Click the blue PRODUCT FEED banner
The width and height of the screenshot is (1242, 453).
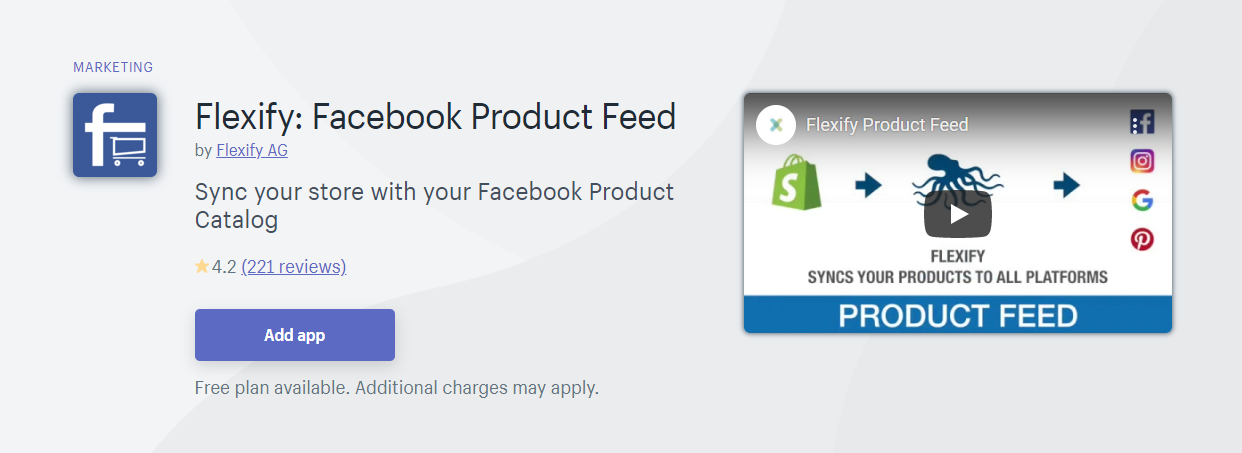pyautogui.click(x=957, y=314)
